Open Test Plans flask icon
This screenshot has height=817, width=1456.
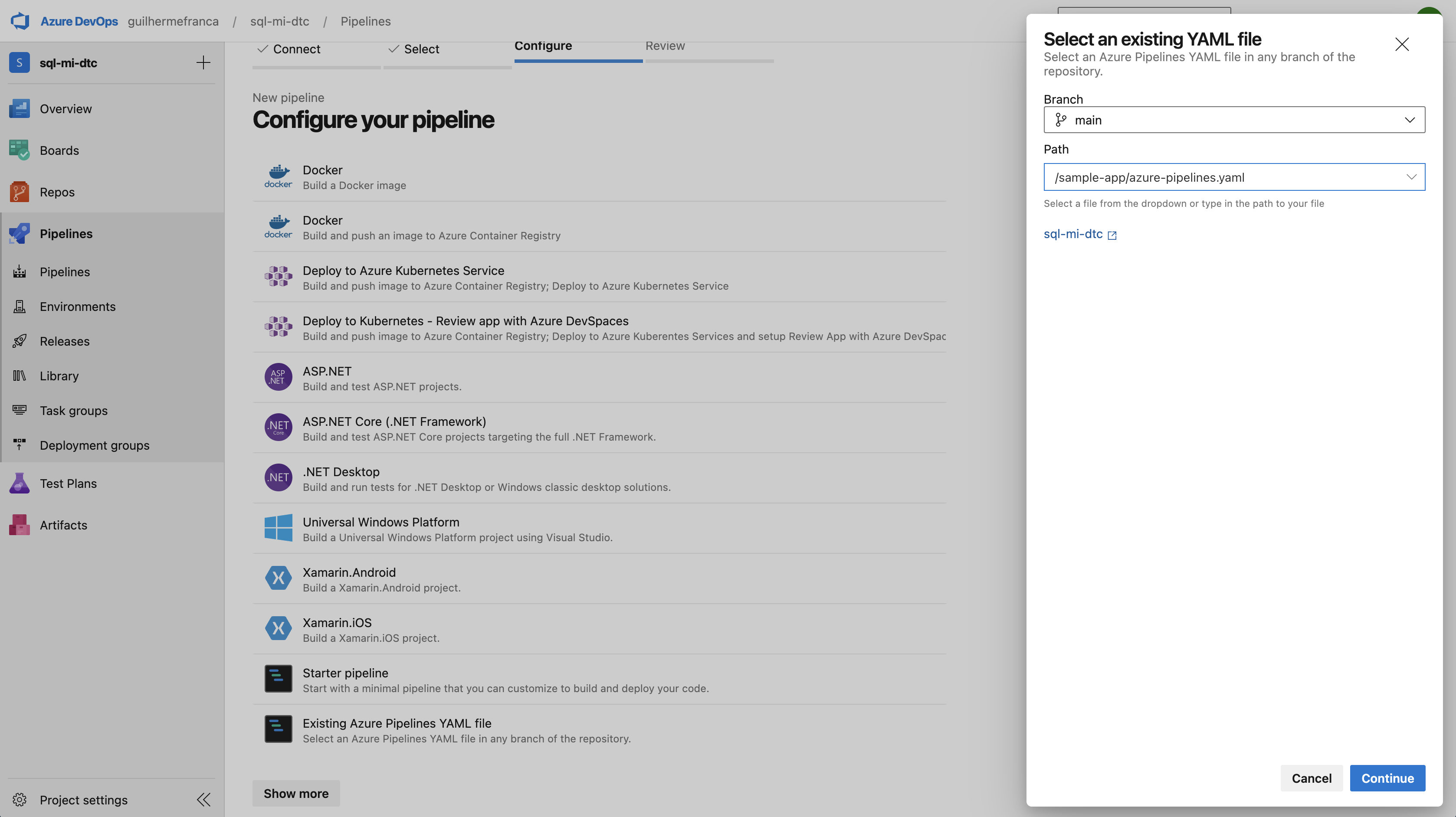[x=19, y=484]
